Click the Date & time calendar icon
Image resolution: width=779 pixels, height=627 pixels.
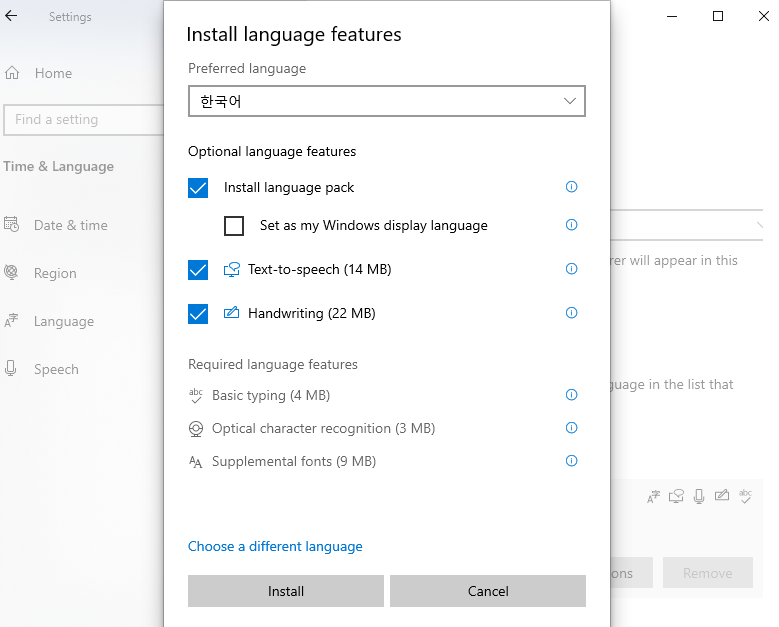pos(11,224)
